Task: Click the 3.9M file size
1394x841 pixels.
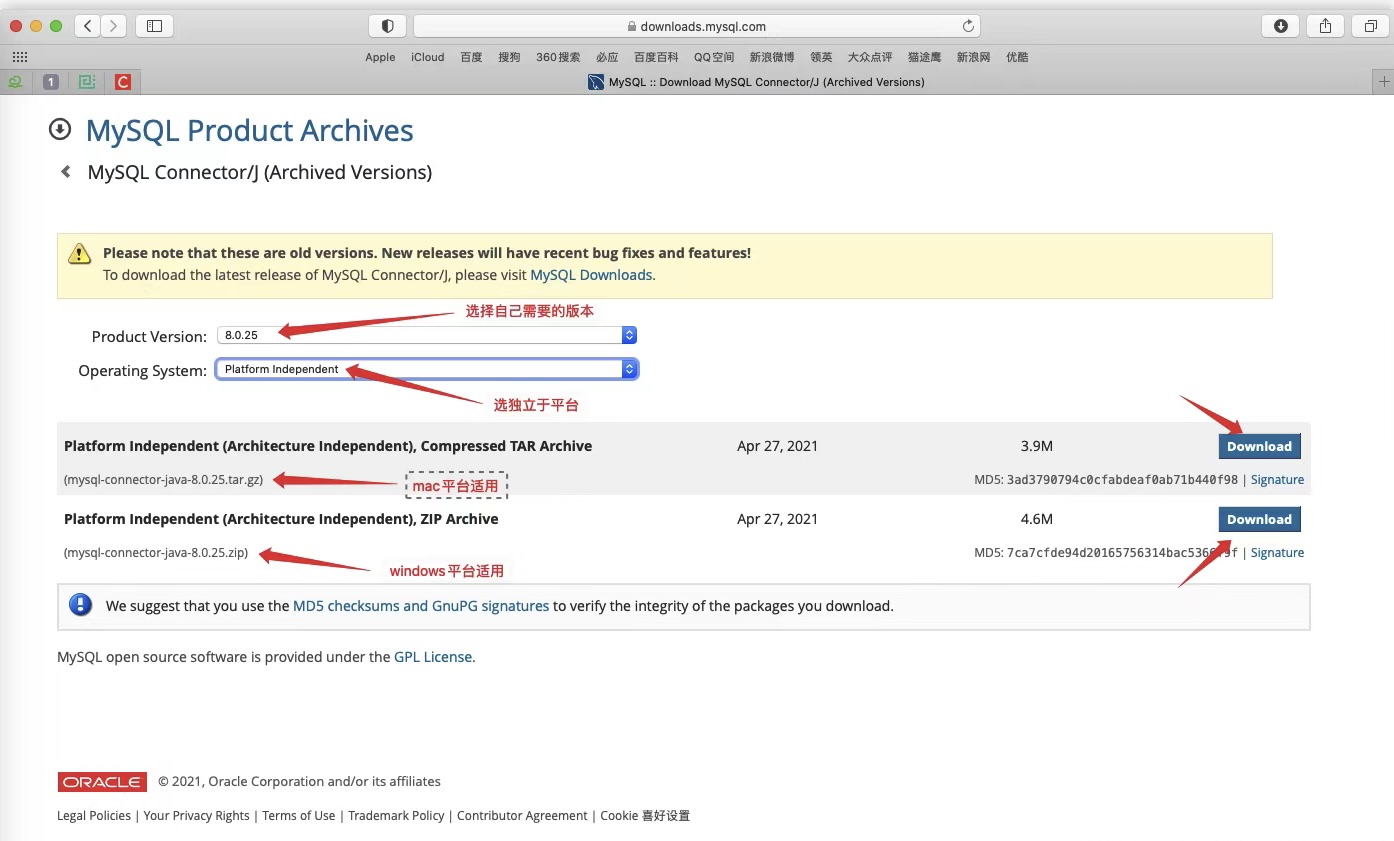Action: [1037, 446]
